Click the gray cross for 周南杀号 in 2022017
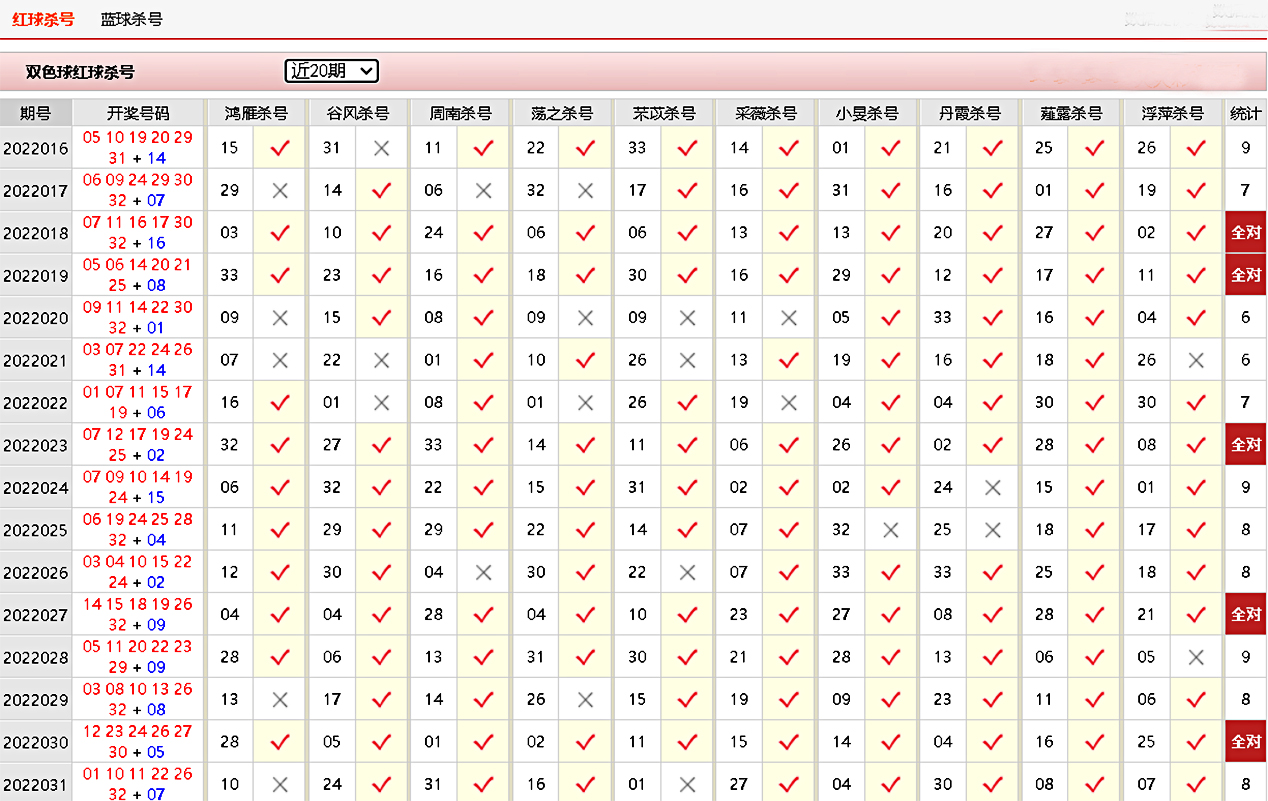Viewport: 1268px width, 801px height. tap(484, 190)
